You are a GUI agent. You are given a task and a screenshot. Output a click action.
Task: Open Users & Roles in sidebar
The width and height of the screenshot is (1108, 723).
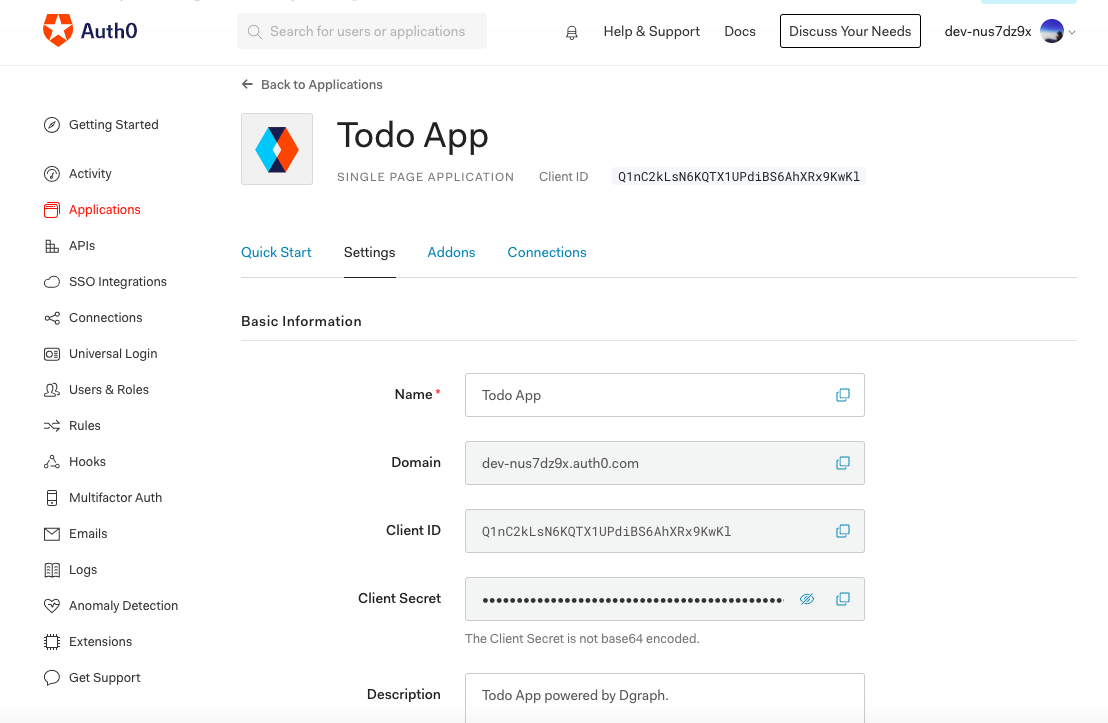click(x=109, y=390)
